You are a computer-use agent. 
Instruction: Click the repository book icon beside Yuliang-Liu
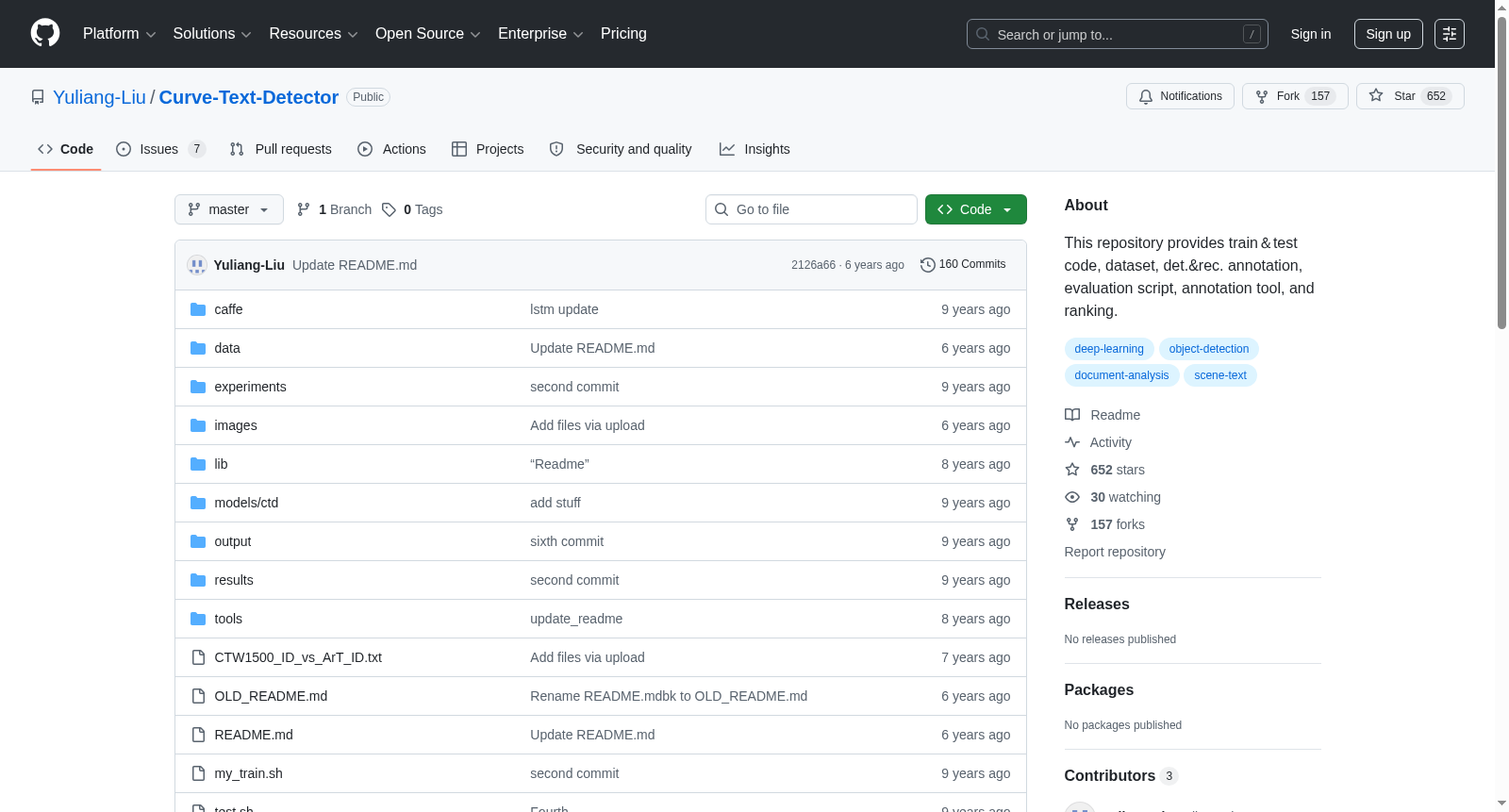click(38, 97)
